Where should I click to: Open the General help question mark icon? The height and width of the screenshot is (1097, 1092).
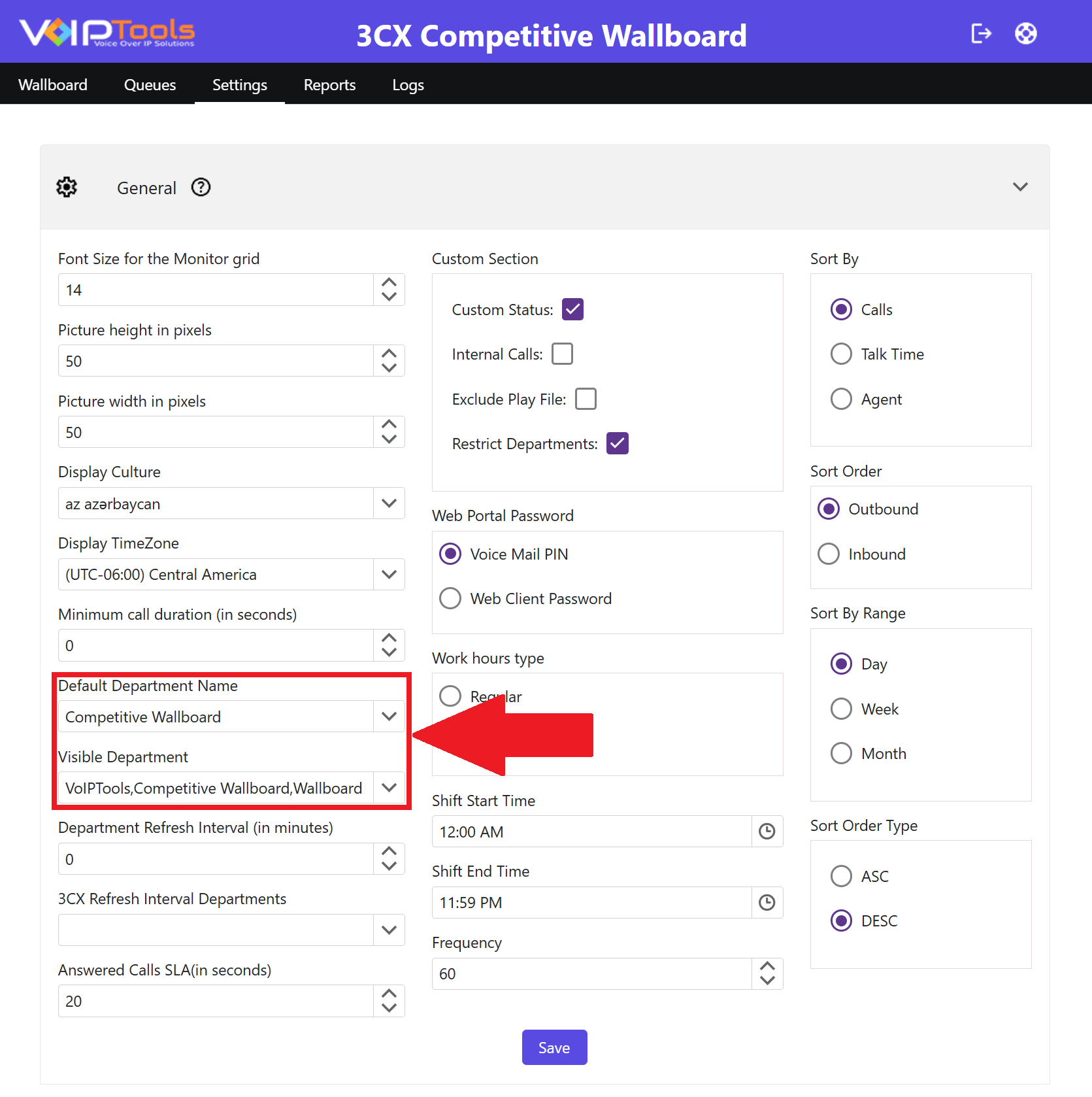point(201,188)
